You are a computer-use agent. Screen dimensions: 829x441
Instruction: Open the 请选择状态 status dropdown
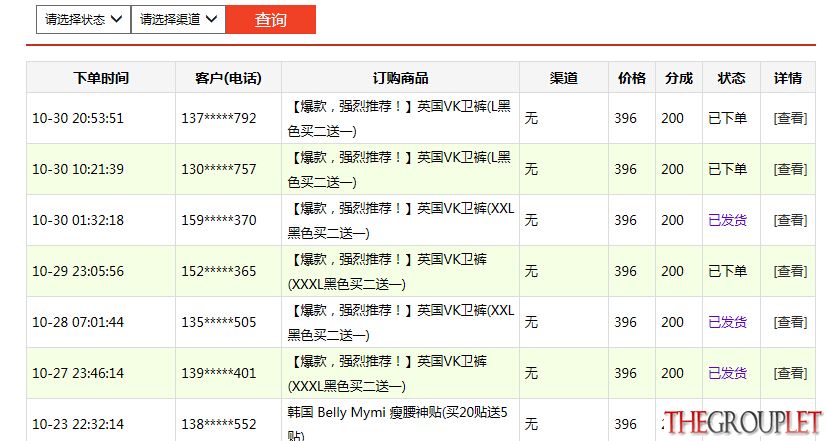84,20
